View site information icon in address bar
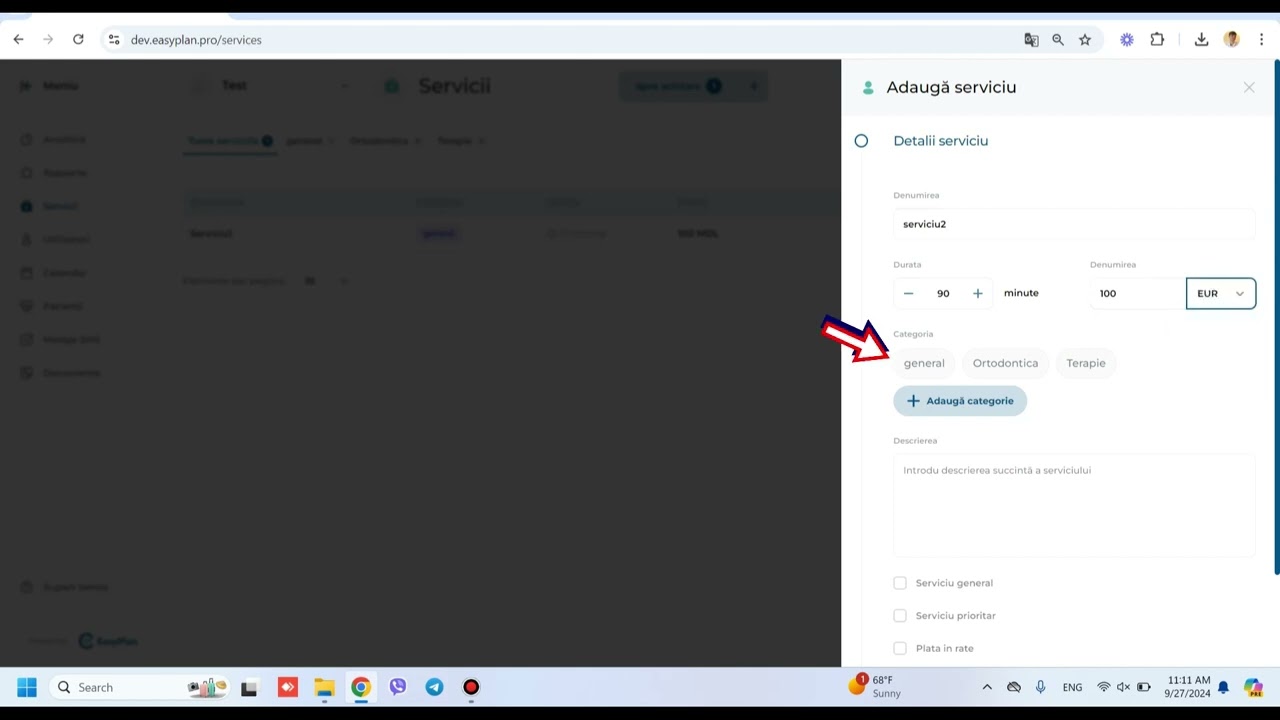This screenshot has height=720, width=1280. point(114,40)
